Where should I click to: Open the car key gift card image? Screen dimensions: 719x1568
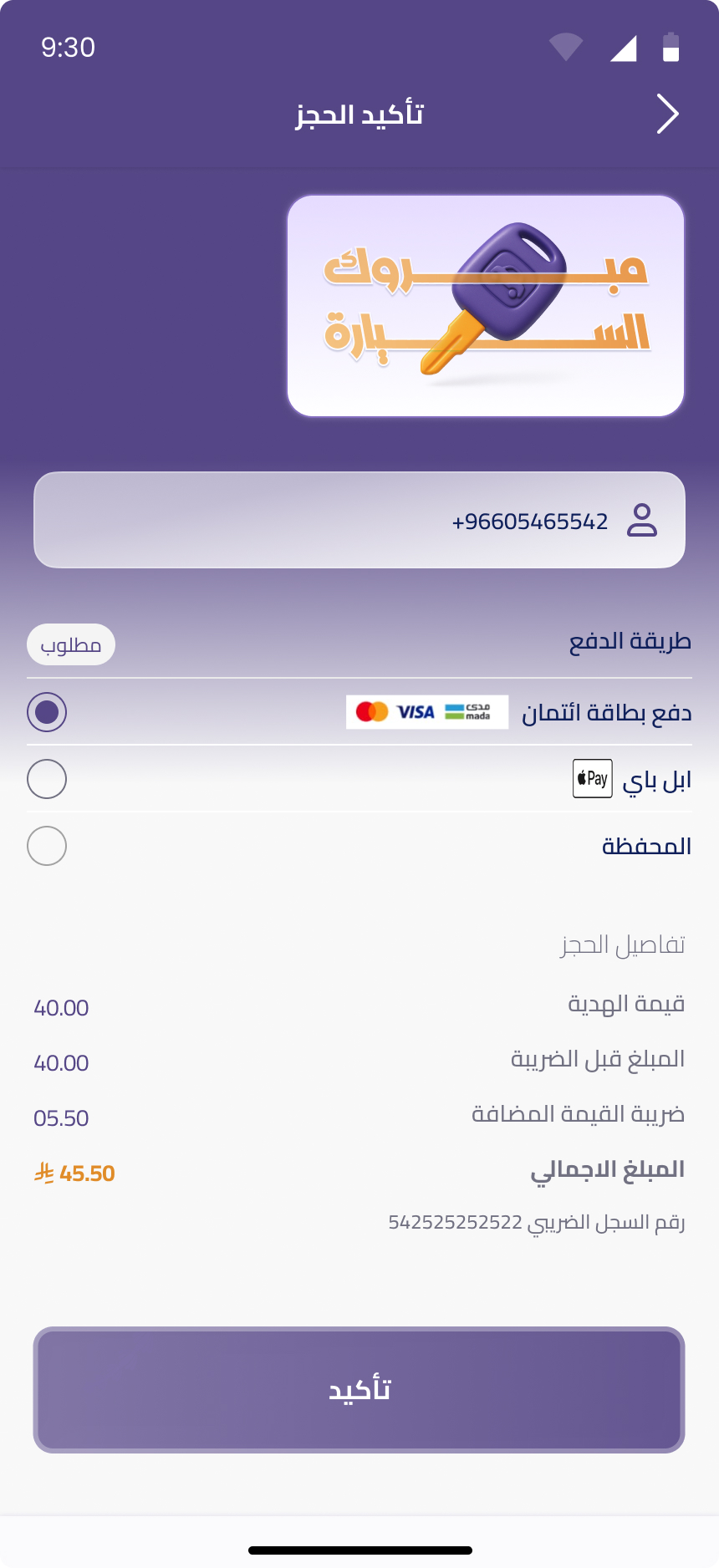tap(486, 306)
